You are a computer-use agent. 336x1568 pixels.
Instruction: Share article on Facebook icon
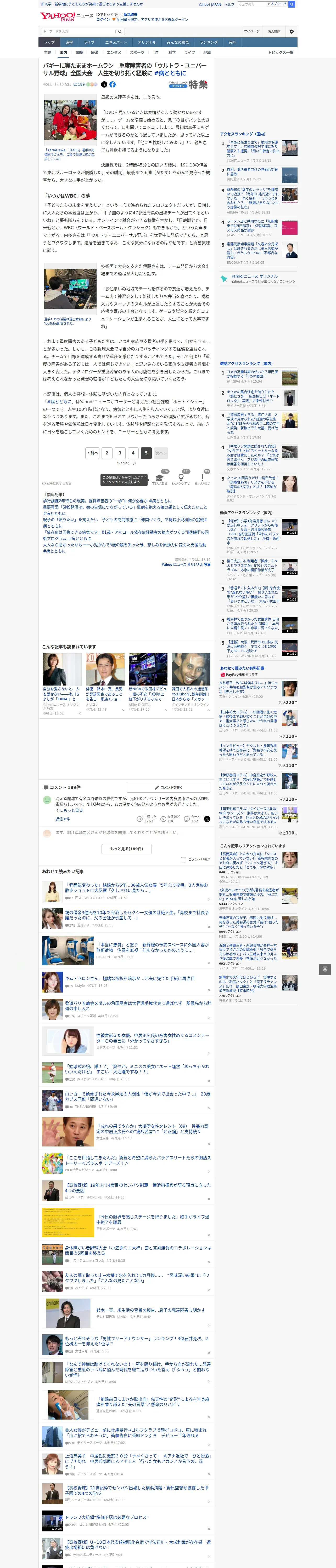click(x=112, y=85)
